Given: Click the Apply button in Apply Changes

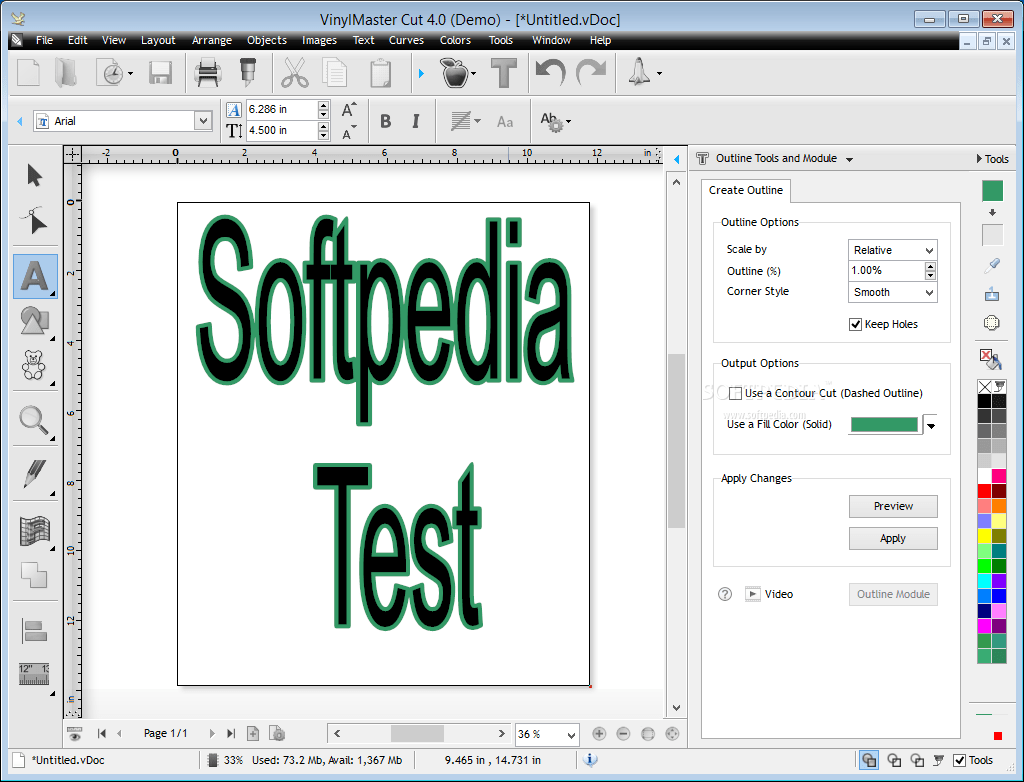Looking at the screenshot, I should point(892,538).
